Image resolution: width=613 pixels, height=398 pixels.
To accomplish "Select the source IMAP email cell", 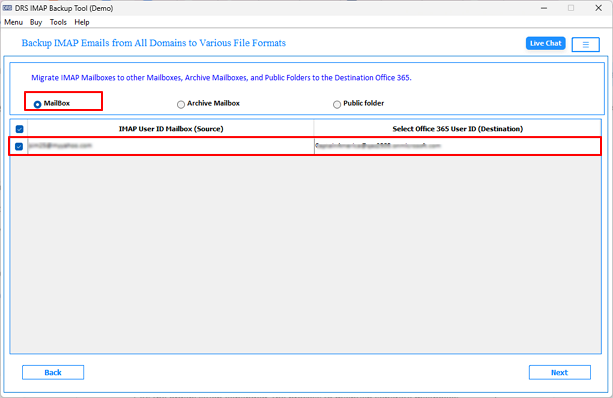I will (x=171, y=146).
